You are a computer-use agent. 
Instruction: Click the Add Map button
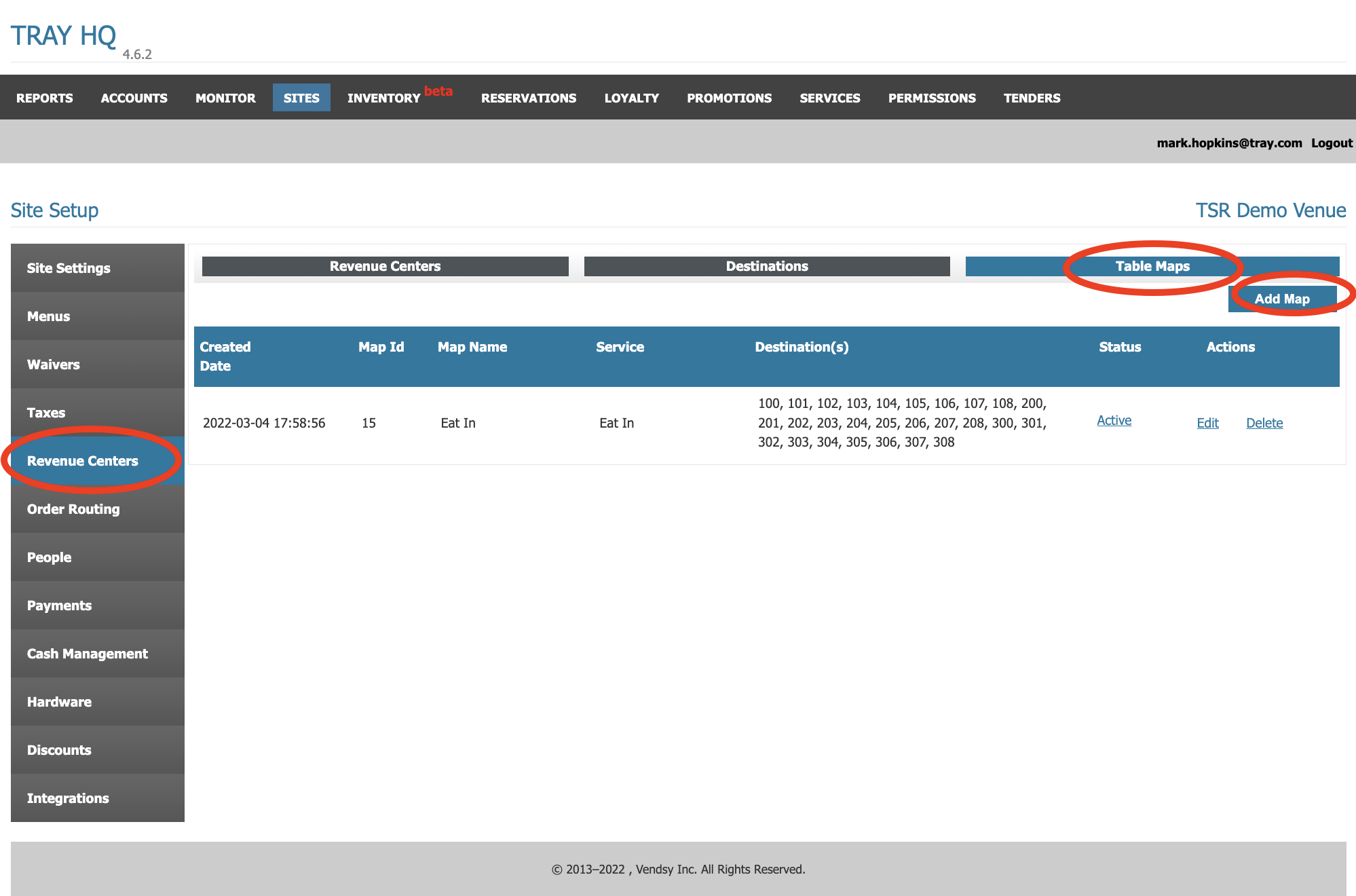click(1281, 299)
